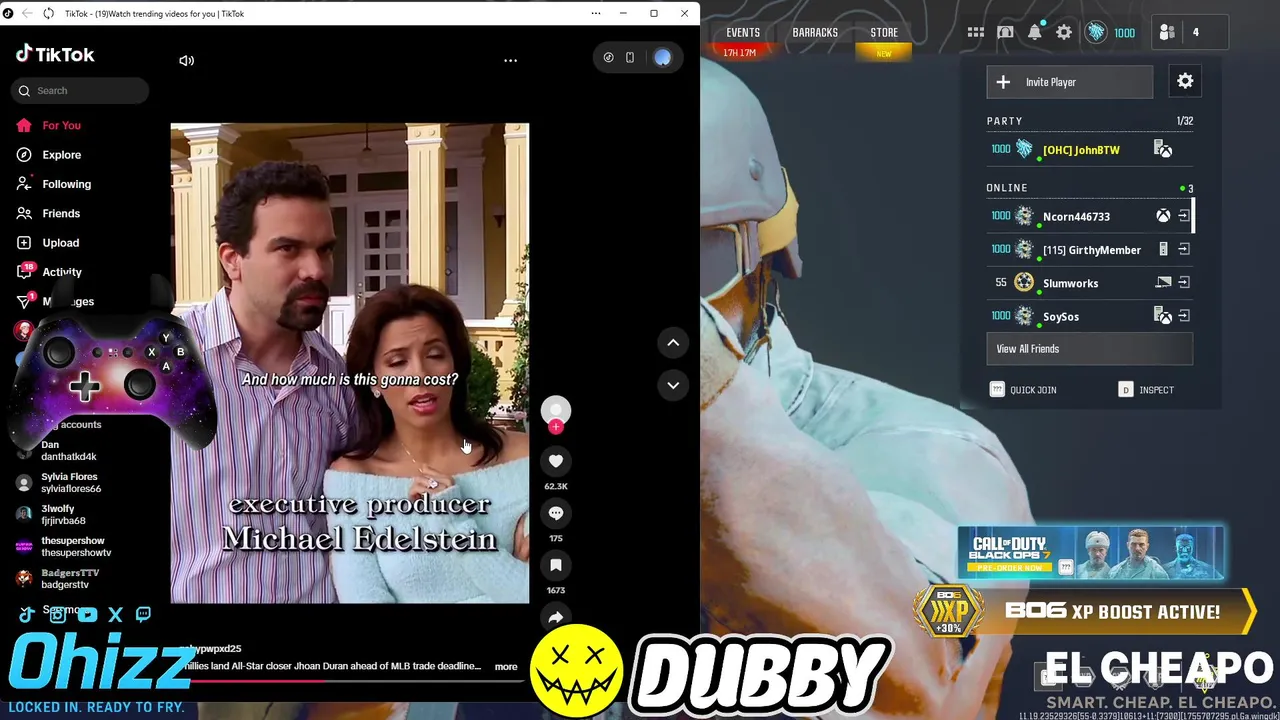Image resolution: width=1280 pixels, height=720 pixels.
Task: Like the TikTok video with heart icon
Action: pyautogui.click(x=556, y=461)
